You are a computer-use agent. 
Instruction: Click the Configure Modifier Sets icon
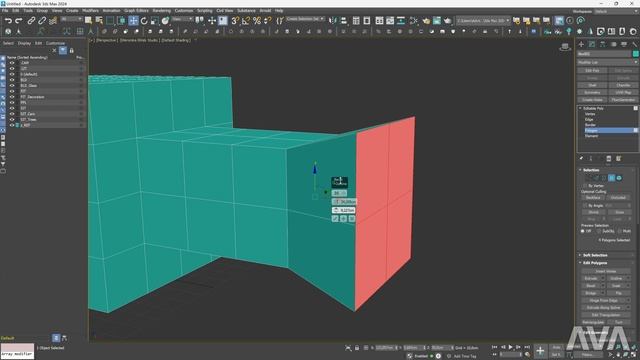619,159
